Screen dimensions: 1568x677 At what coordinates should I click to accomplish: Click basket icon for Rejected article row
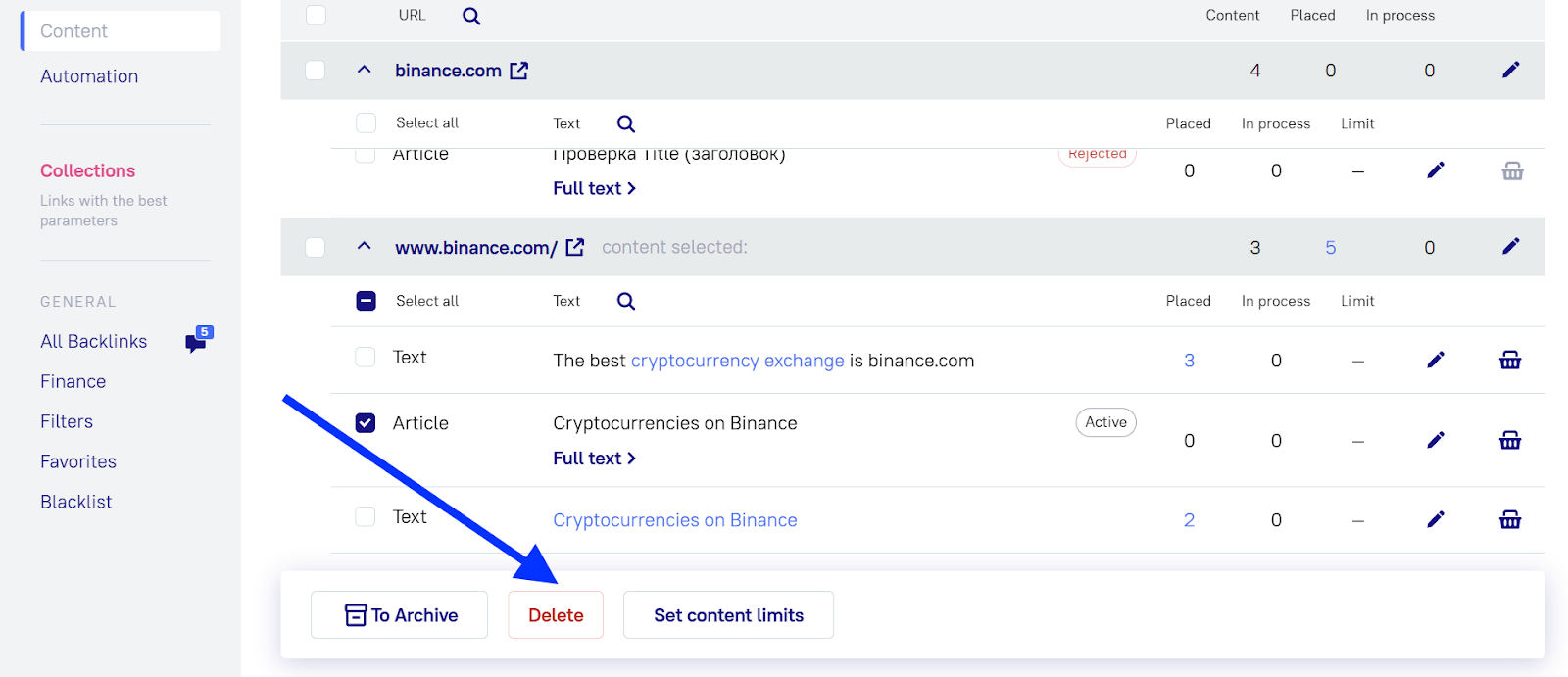click(x=1512, y=171)
